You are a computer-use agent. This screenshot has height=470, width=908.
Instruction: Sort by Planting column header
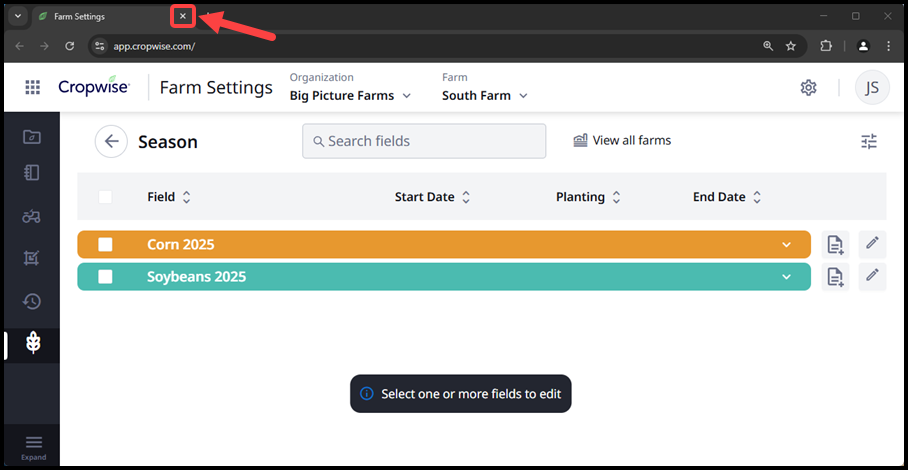588,197
